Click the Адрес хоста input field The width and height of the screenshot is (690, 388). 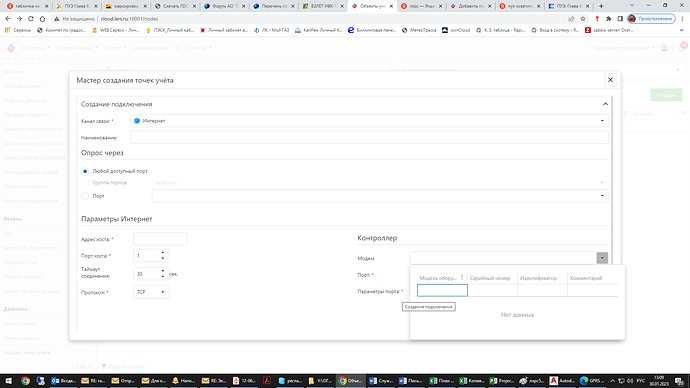(160, 239)
